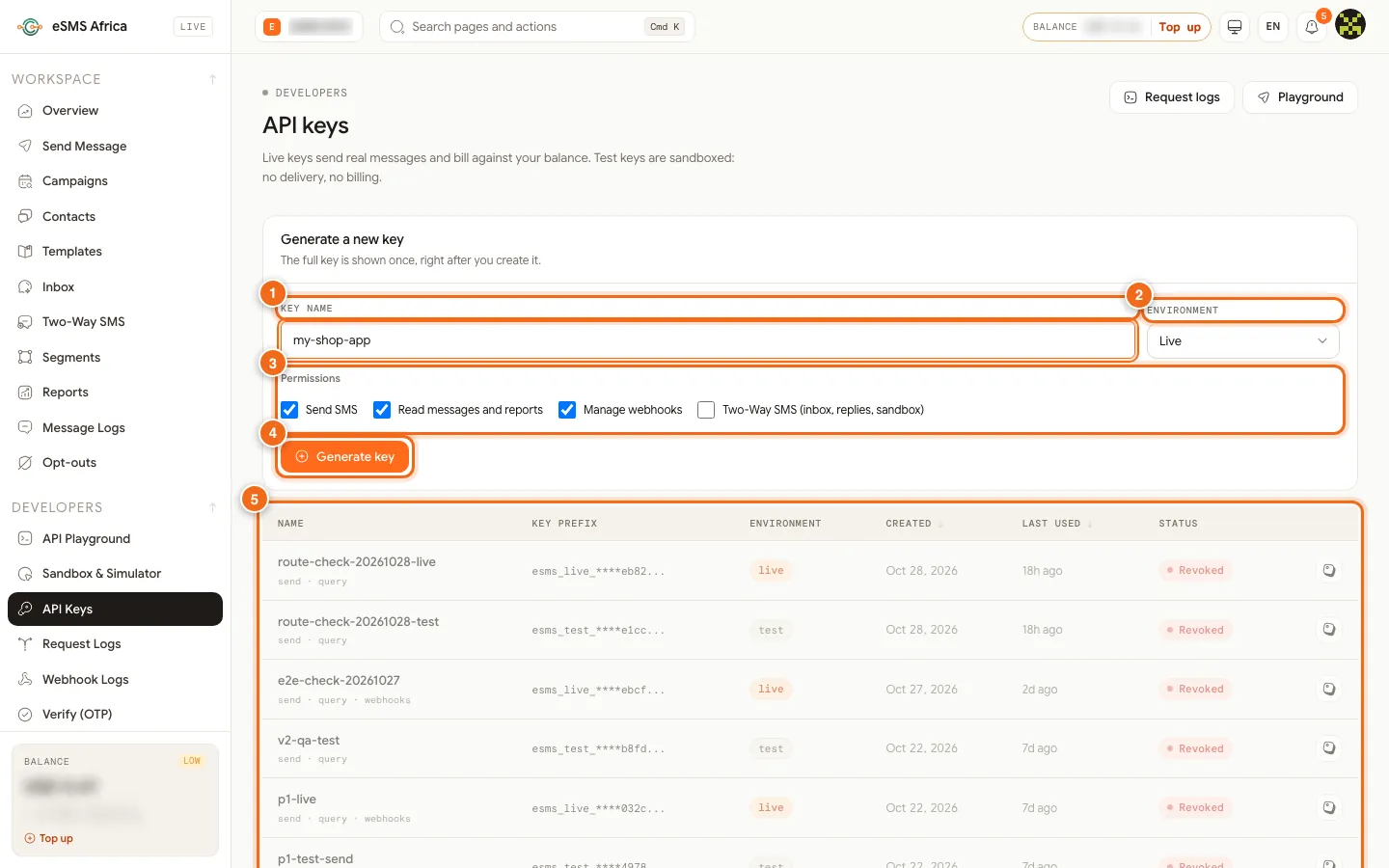1389x868 pixels.
Task: Uncheck the Manage webhooks permission
Action: [x=567, y=410]
